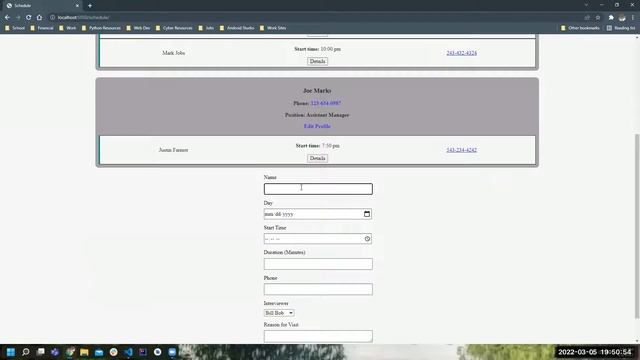Go to the browser home page icon
This screenshot has width=640, height=360.
[x=40, y=18]
